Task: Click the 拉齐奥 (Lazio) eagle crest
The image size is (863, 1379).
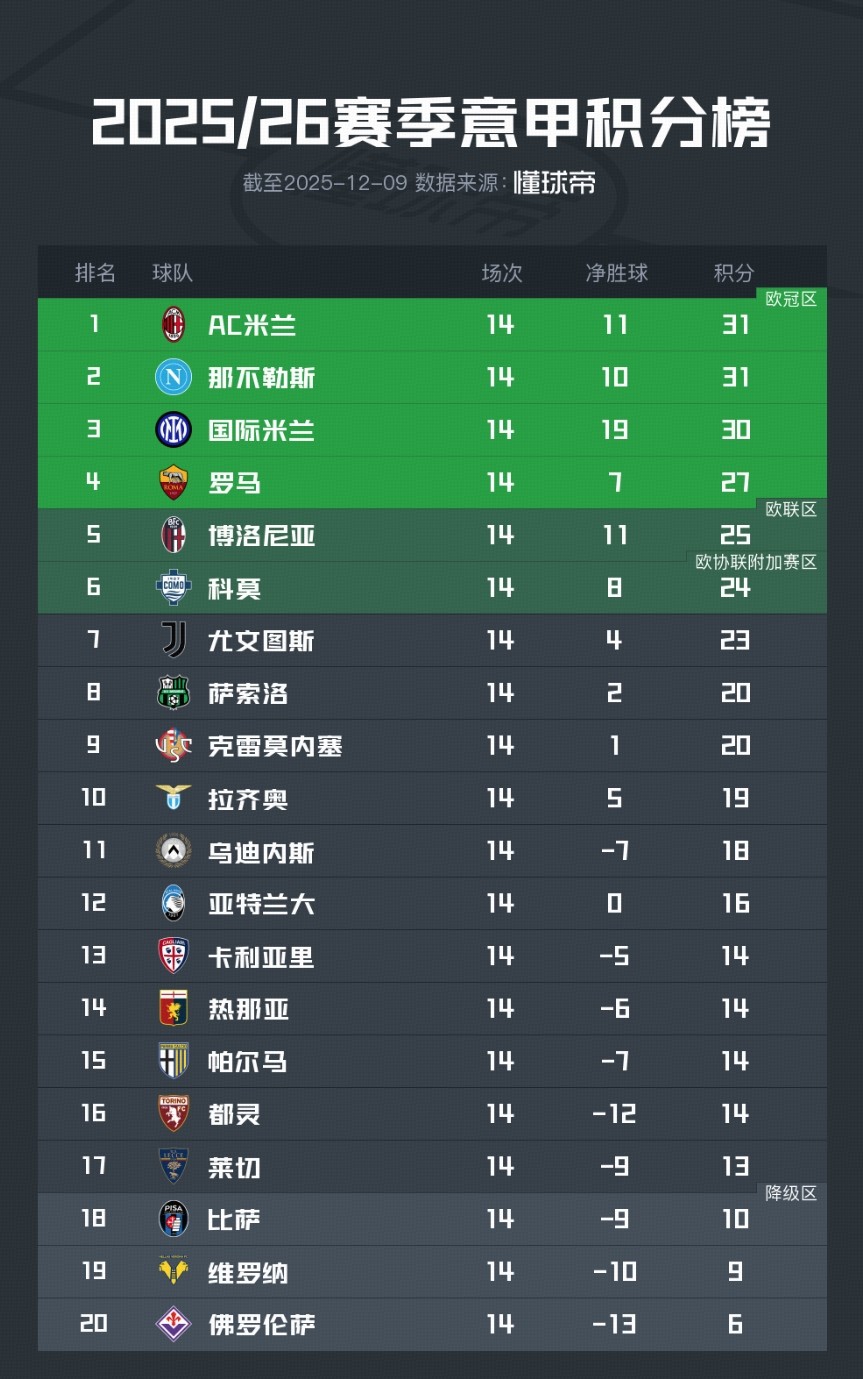Action: (x=173, y=798)
